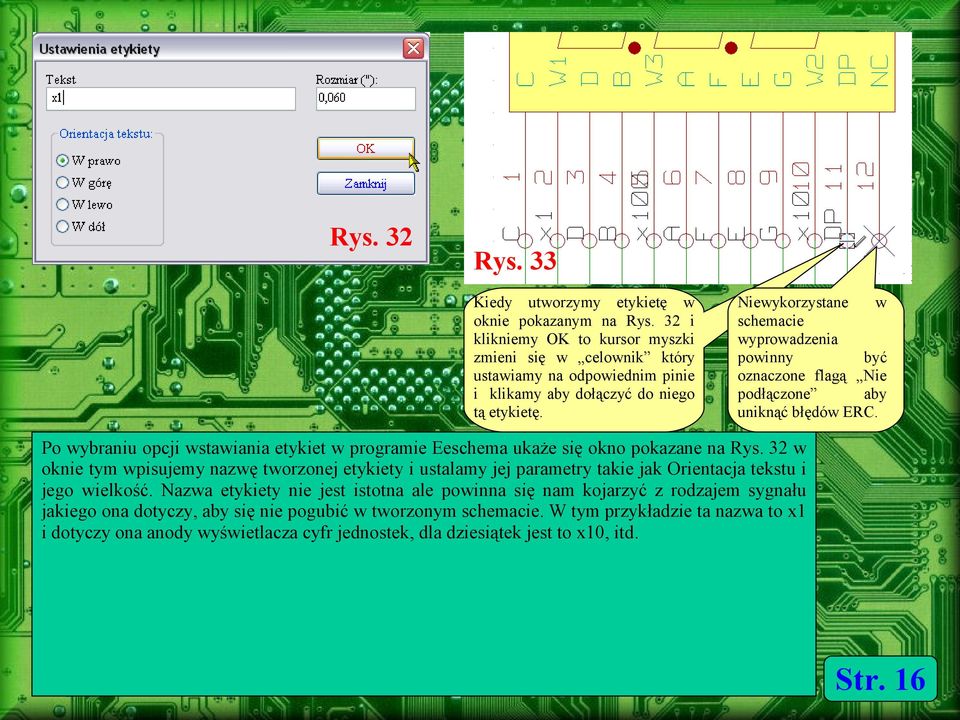Click the 'Str. 16' page label
This screenshot has height=720, width=960.
tap(880, 679)
